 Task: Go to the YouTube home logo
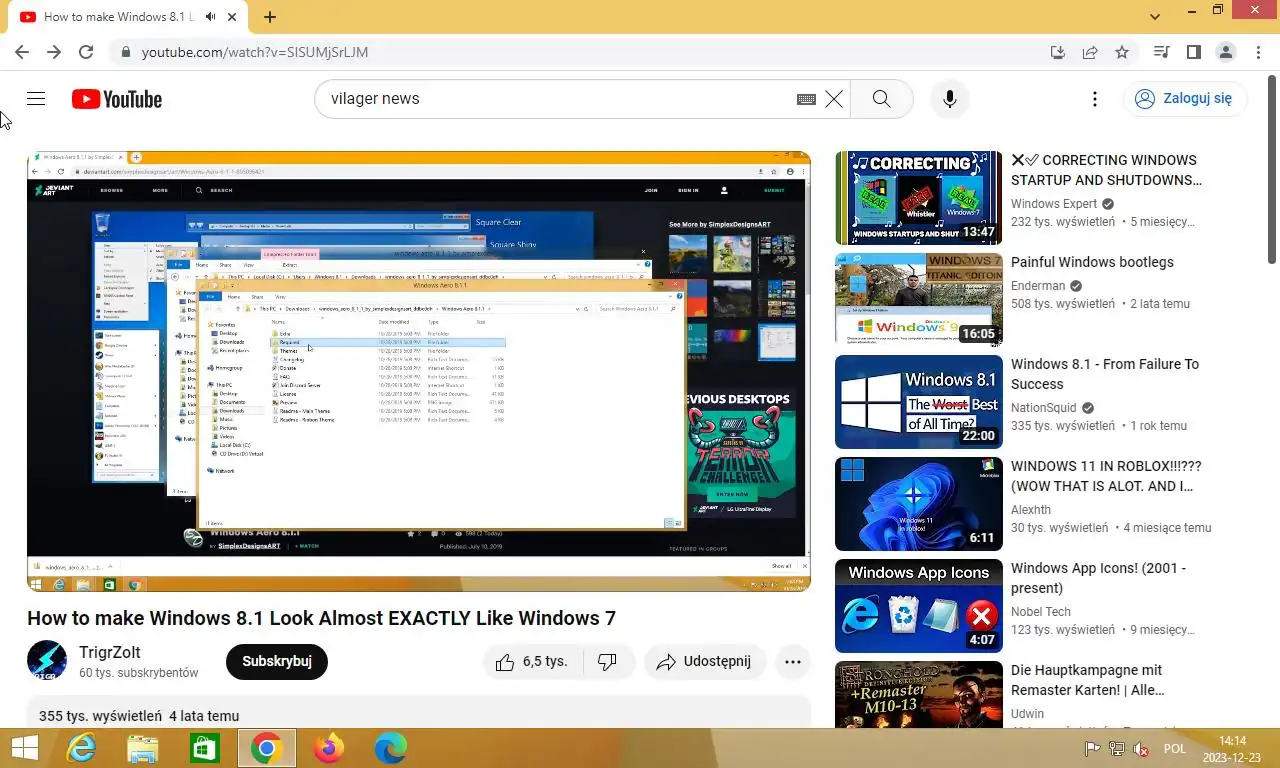point(117,99)
